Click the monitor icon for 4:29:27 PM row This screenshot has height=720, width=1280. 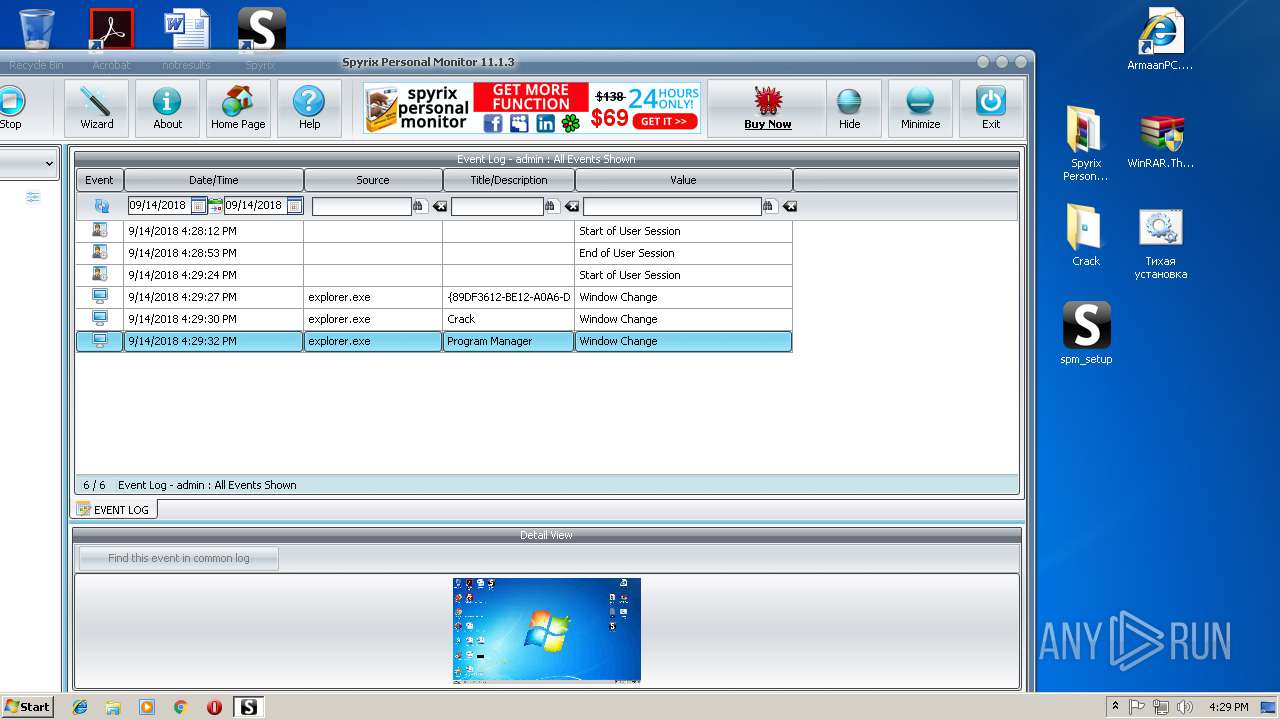coord(100,297)
